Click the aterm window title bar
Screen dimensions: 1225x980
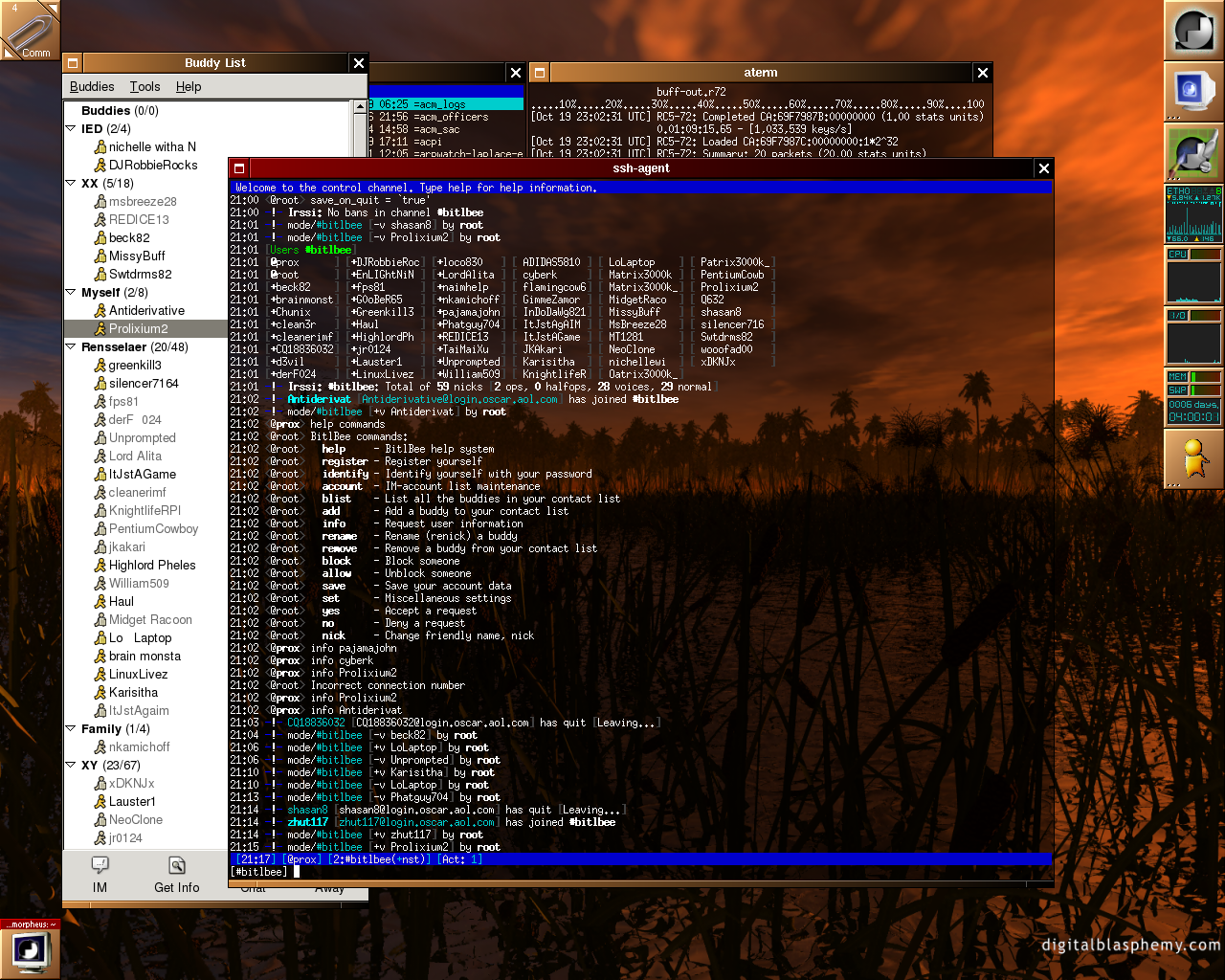[x=761, y=73]
